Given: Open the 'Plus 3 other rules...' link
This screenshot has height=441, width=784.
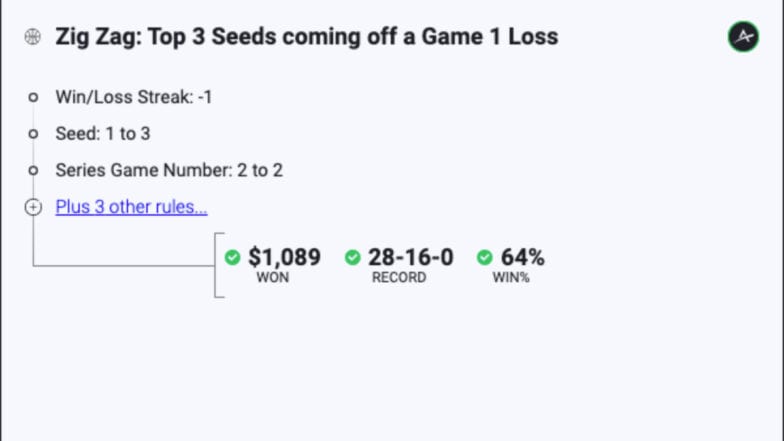Looking at the screenshot, I should coord(132,207).
